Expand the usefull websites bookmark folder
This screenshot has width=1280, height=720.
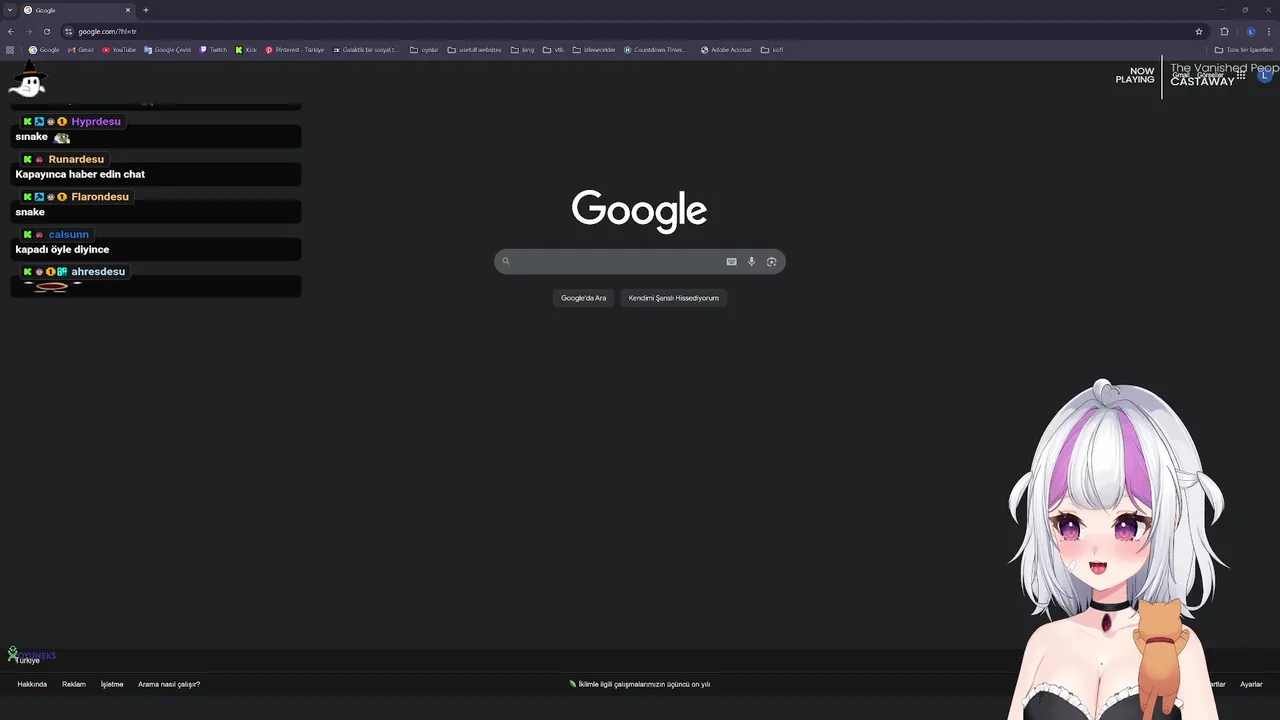[475, 49]
